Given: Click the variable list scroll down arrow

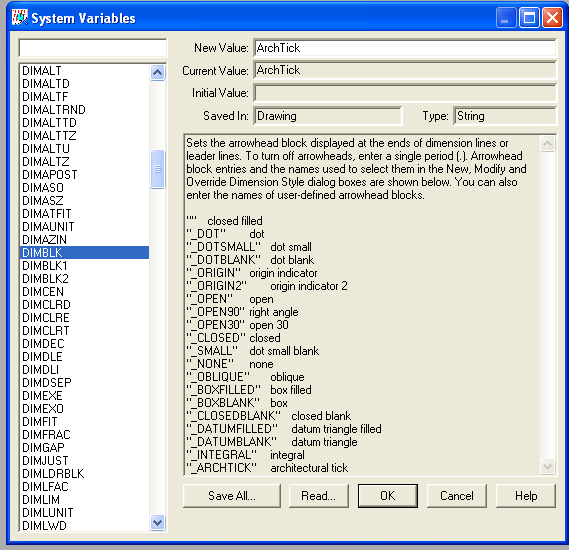Looking at the screenshot, I should click(x=157, y=522).
